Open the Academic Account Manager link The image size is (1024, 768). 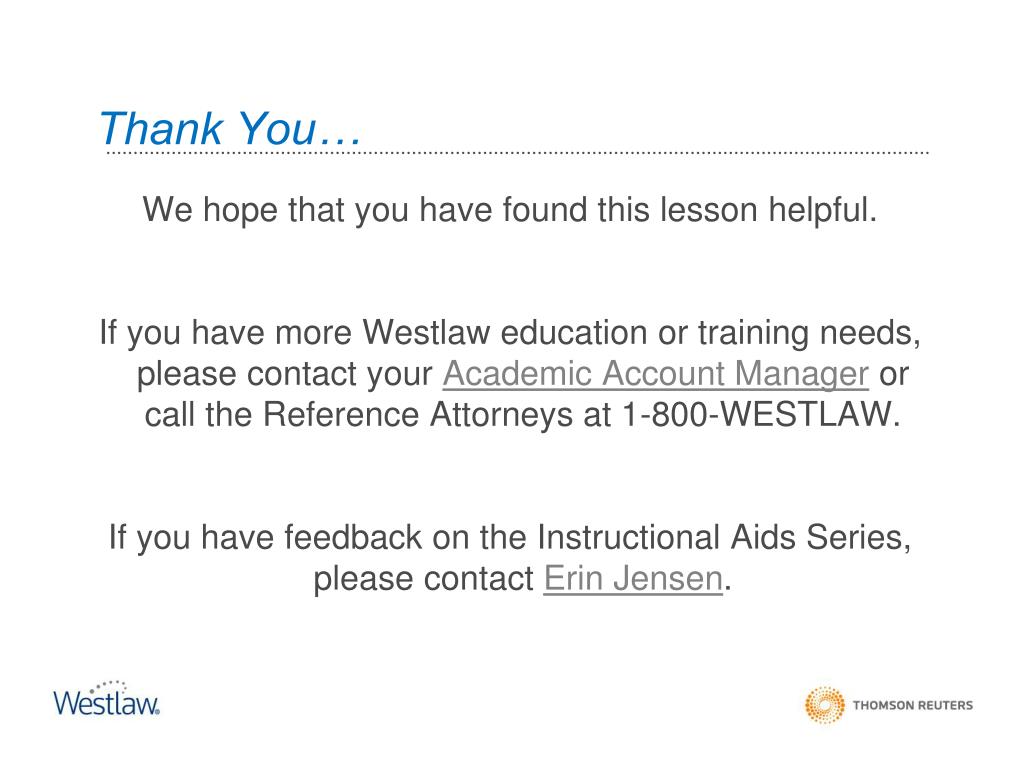[656, 374]
